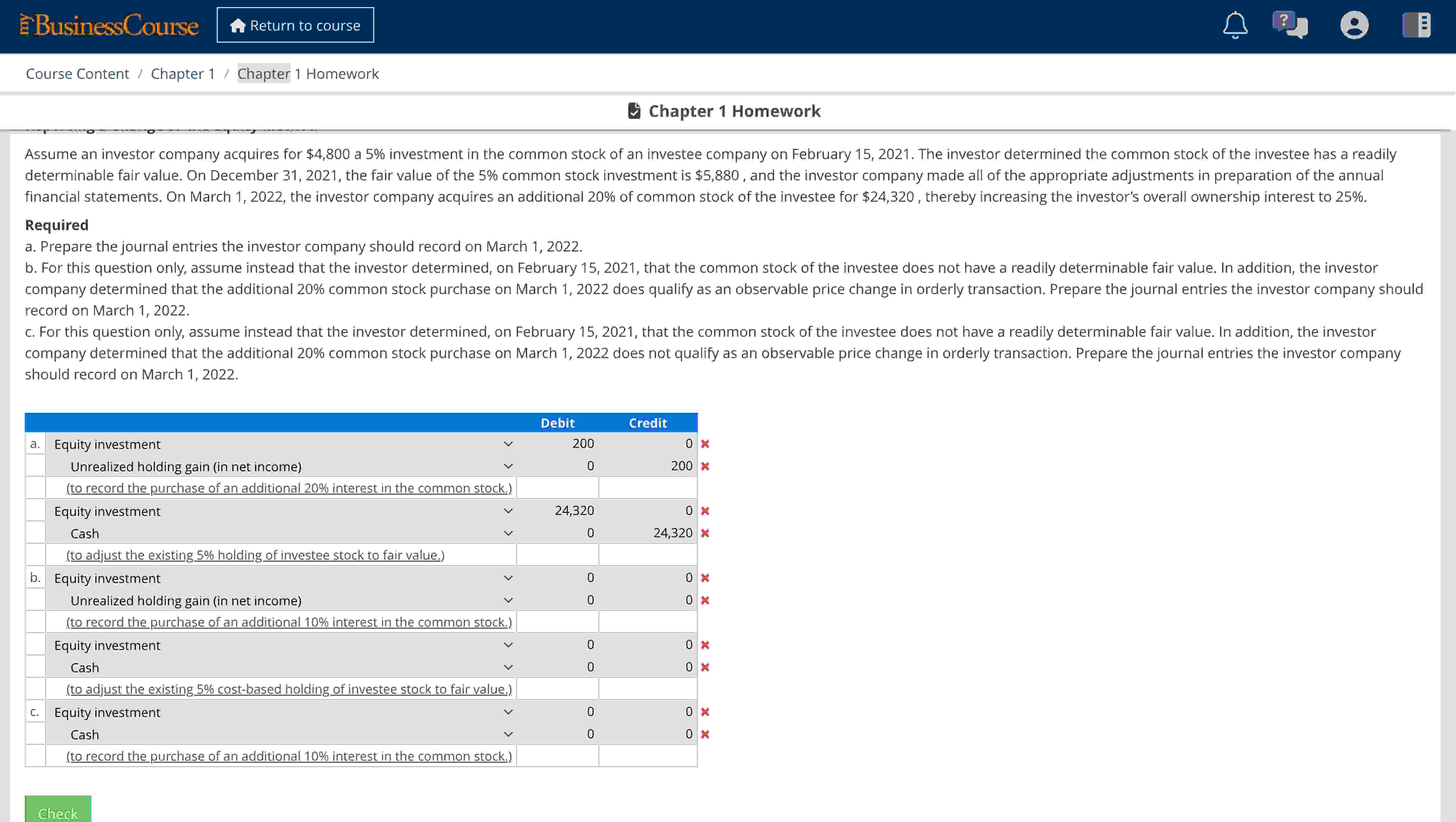
Task: Click the red X beside part a's first debit row
Action: click(x=705, y=444)
